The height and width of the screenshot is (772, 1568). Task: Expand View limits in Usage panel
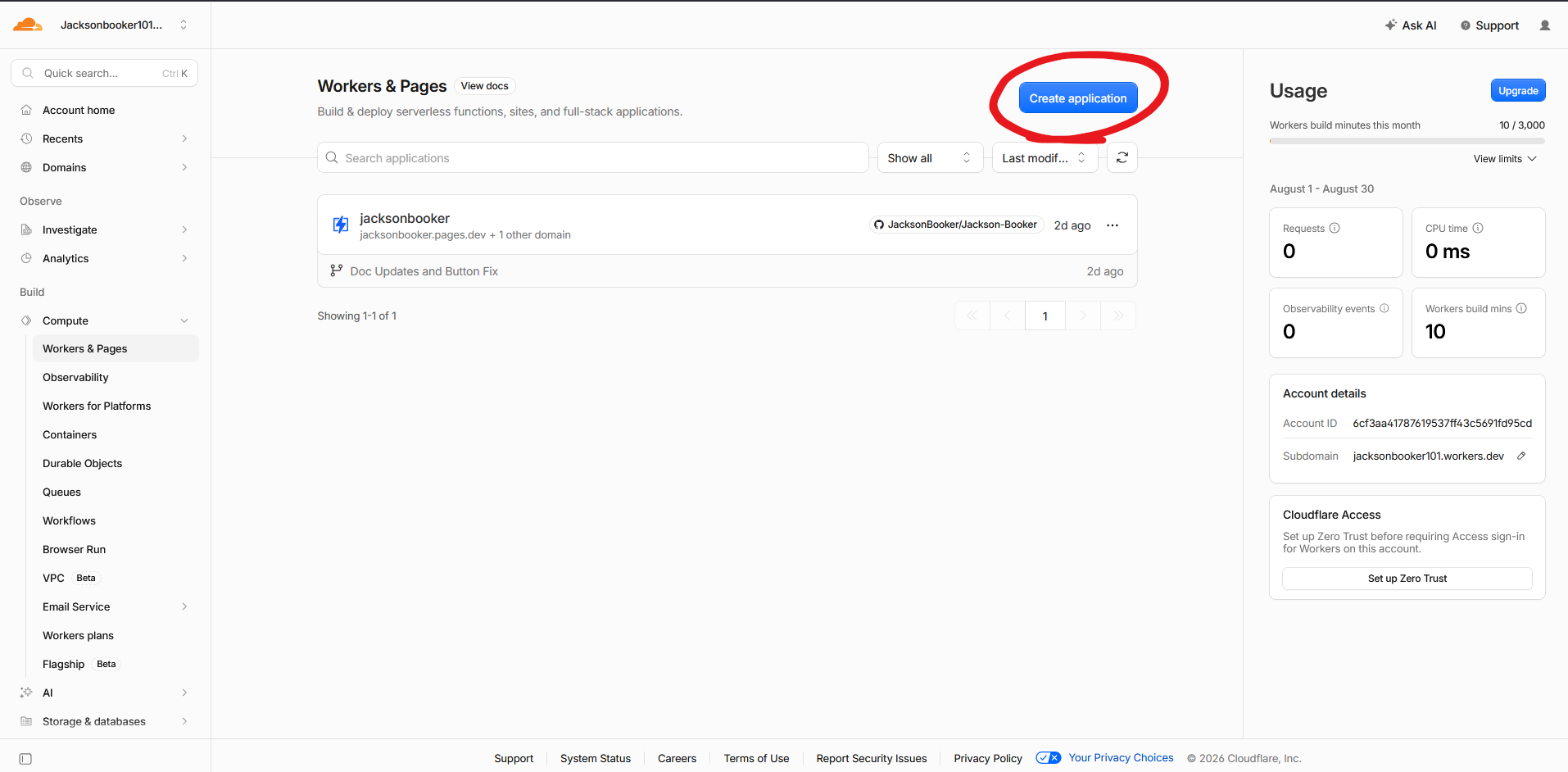click(1505, 159)
